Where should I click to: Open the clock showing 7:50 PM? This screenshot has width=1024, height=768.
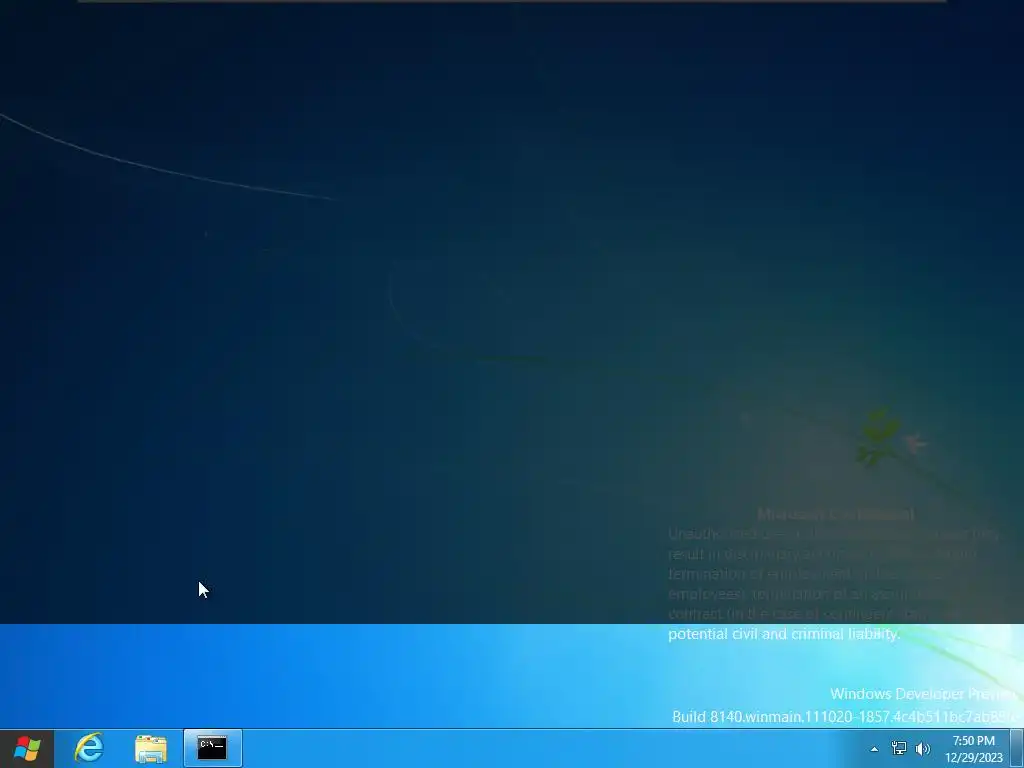point(974,749)
